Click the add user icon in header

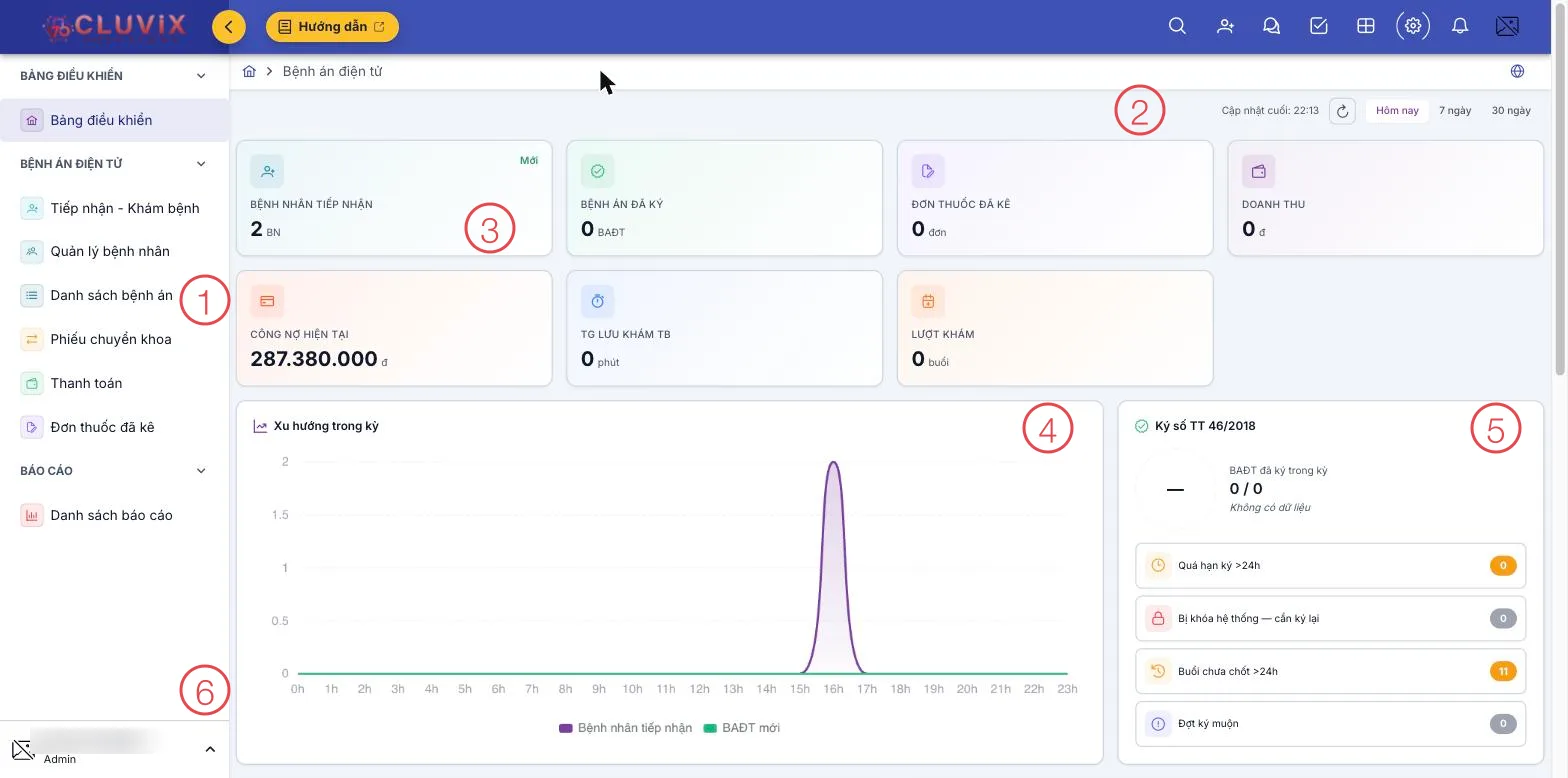1225,27
